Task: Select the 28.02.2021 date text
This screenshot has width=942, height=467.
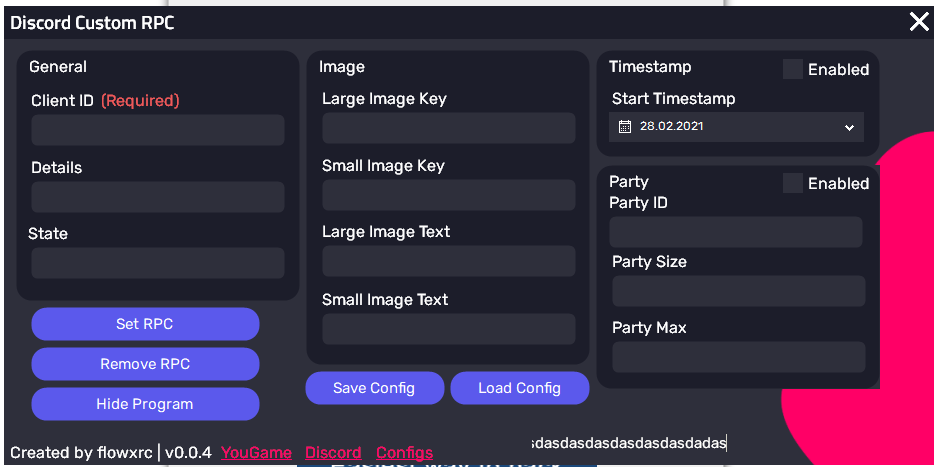Action: (672, 126)
